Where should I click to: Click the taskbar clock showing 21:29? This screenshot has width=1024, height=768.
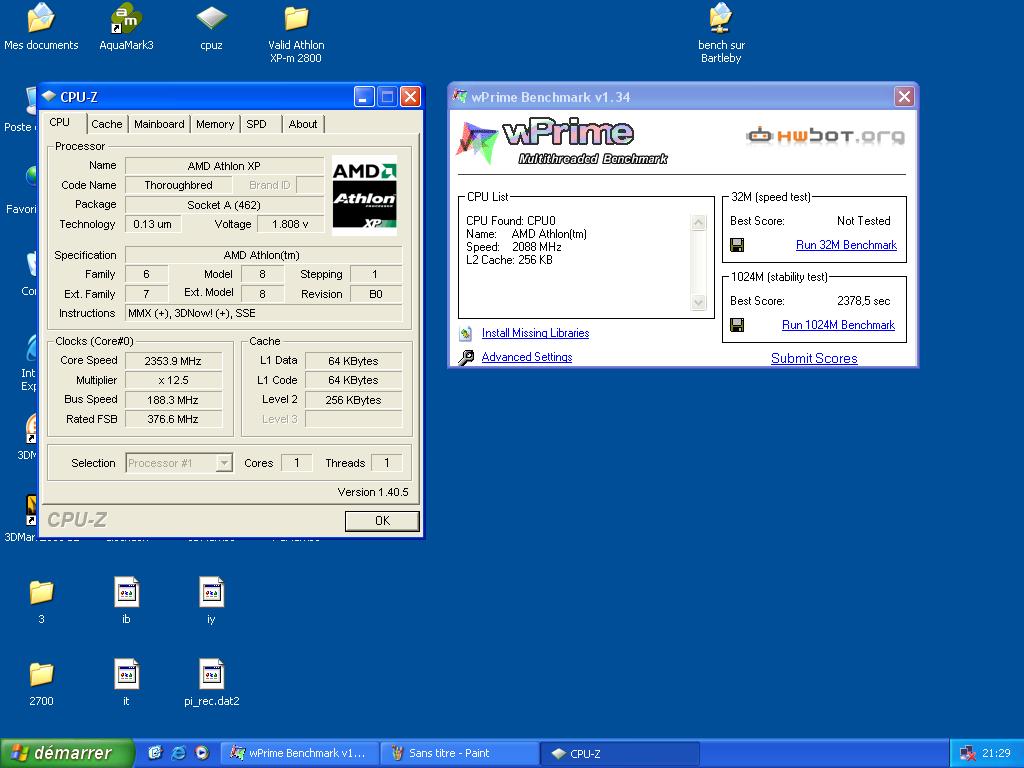click(x=996, y=753)
